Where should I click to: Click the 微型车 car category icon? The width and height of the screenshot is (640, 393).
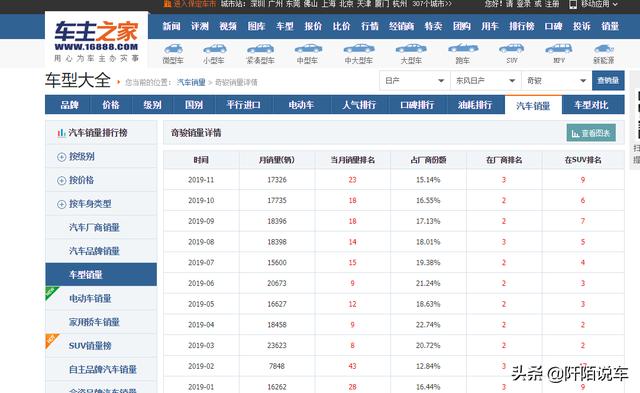pyautogui.click(x=173, y=49)
